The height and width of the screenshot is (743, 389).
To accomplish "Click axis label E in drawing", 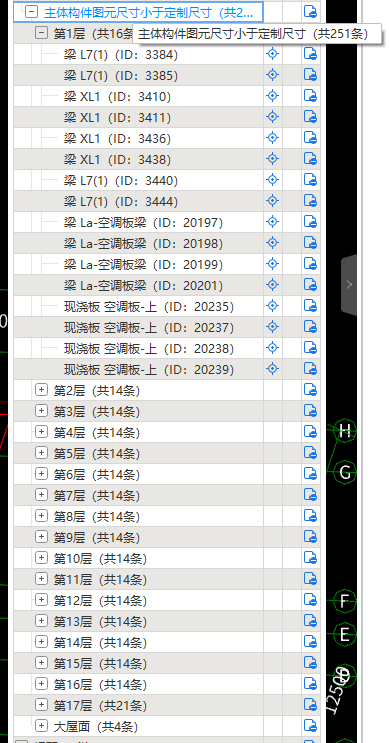I will point(345,634).
